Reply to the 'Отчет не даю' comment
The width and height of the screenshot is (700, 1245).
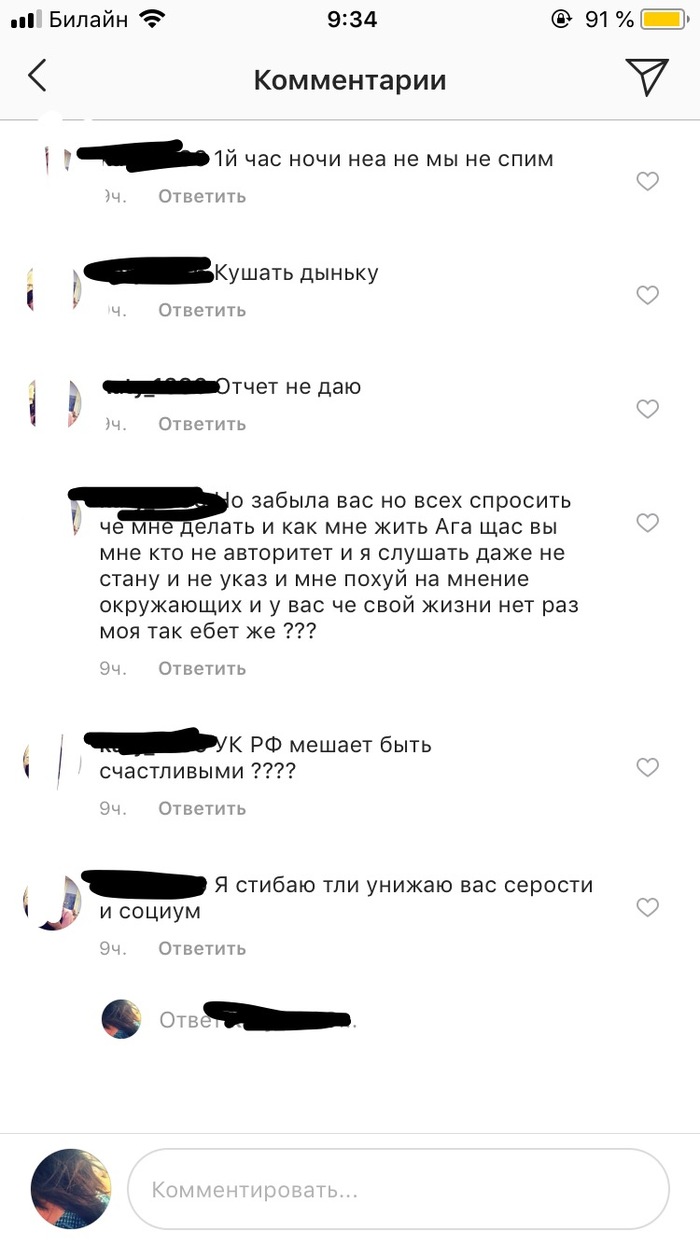(202, 424)
